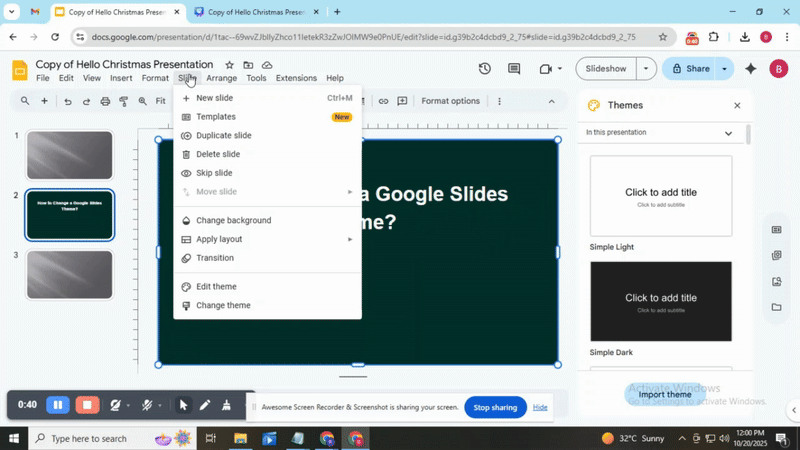
Task: Click the Stop sharing button
Action: (495, 408)
